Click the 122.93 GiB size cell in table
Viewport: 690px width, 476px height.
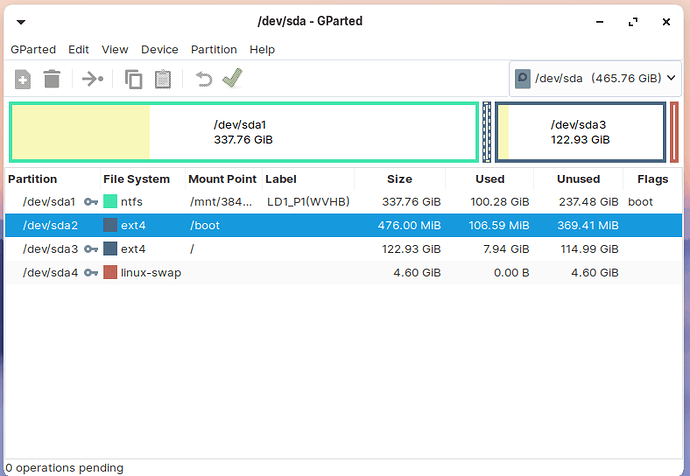click(x=411, y=249)
